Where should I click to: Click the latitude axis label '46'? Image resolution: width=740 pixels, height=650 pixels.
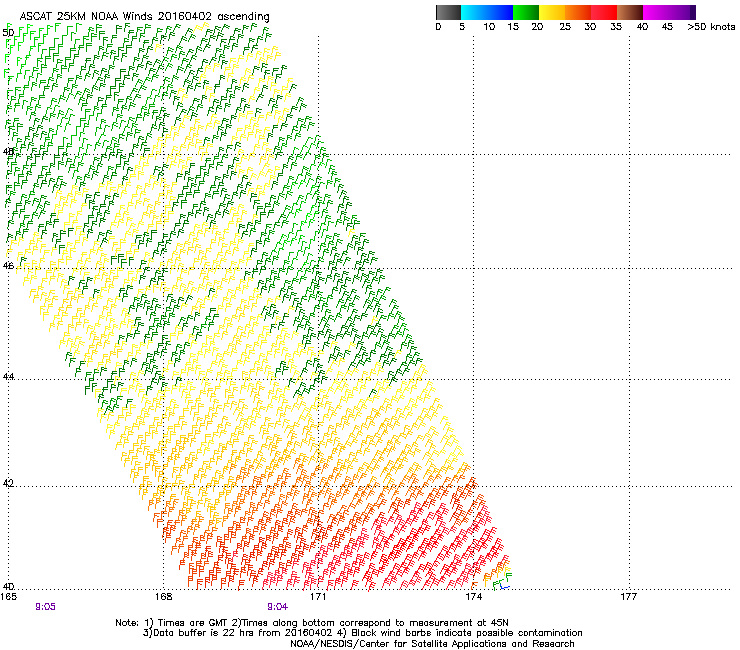tap(8, 266)
